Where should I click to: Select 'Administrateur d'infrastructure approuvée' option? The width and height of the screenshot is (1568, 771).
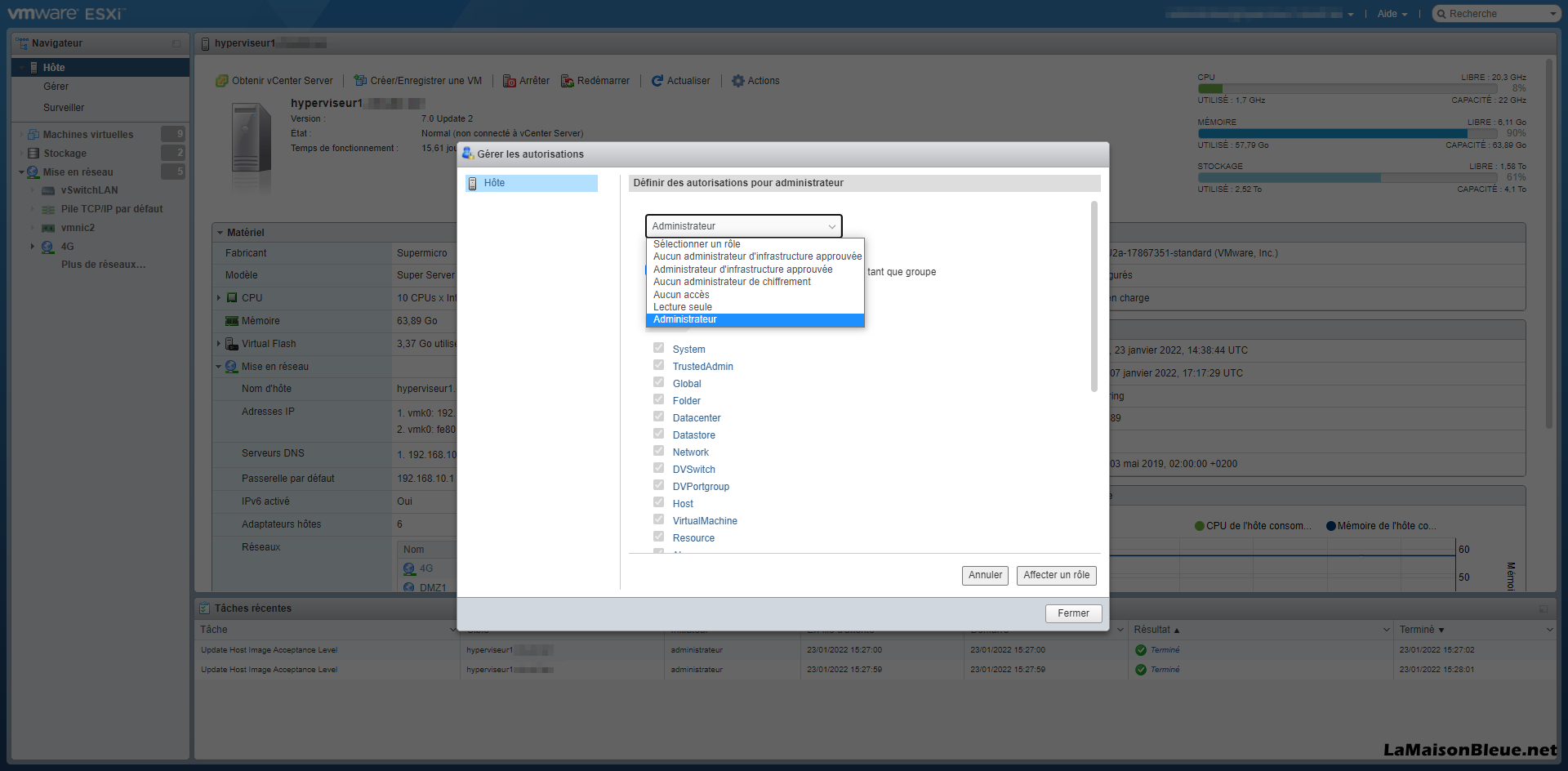click(755, 270)
